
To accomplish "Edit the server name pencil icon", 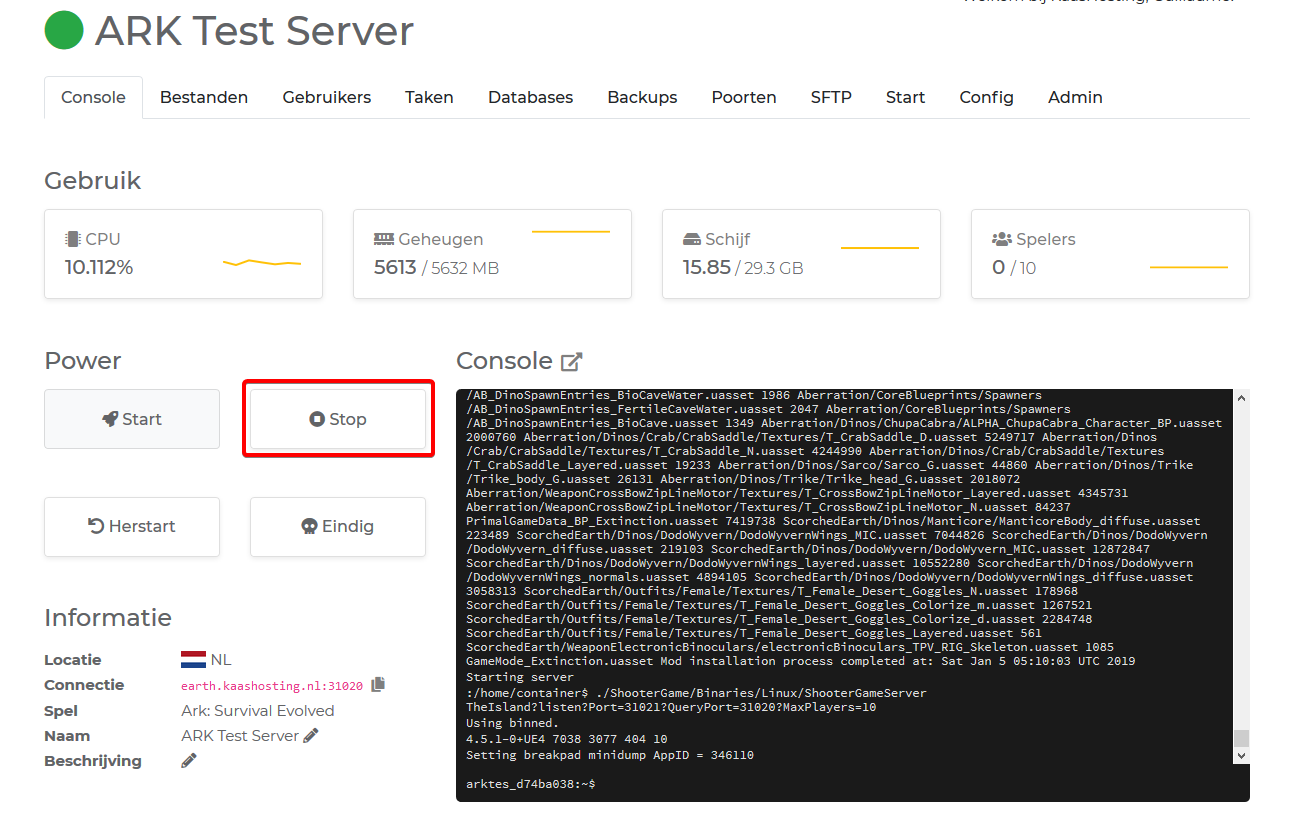I will [311, 736].
